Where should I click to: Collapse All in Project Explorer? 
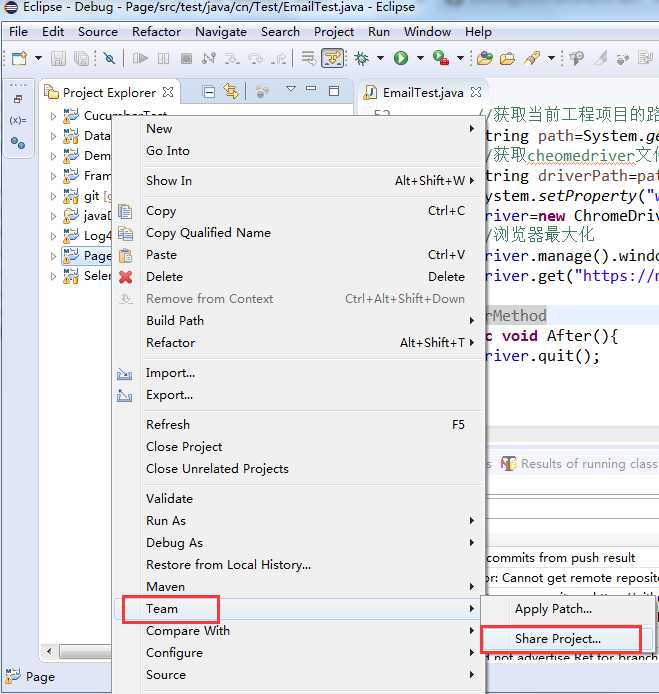click(208, 92)
